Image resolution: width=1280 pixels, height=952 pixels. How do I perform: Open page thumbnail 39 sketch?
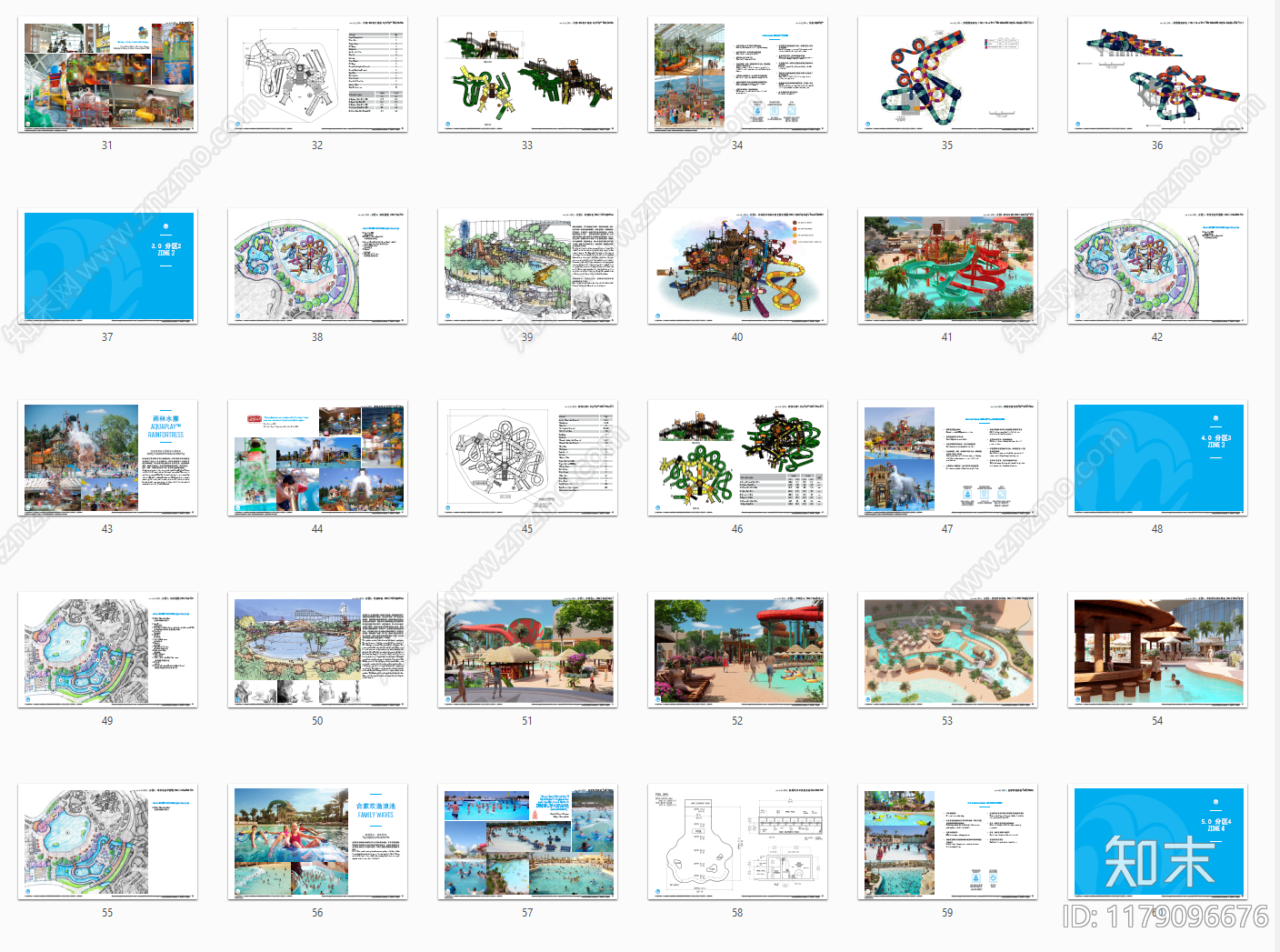(x=527, y=266)
